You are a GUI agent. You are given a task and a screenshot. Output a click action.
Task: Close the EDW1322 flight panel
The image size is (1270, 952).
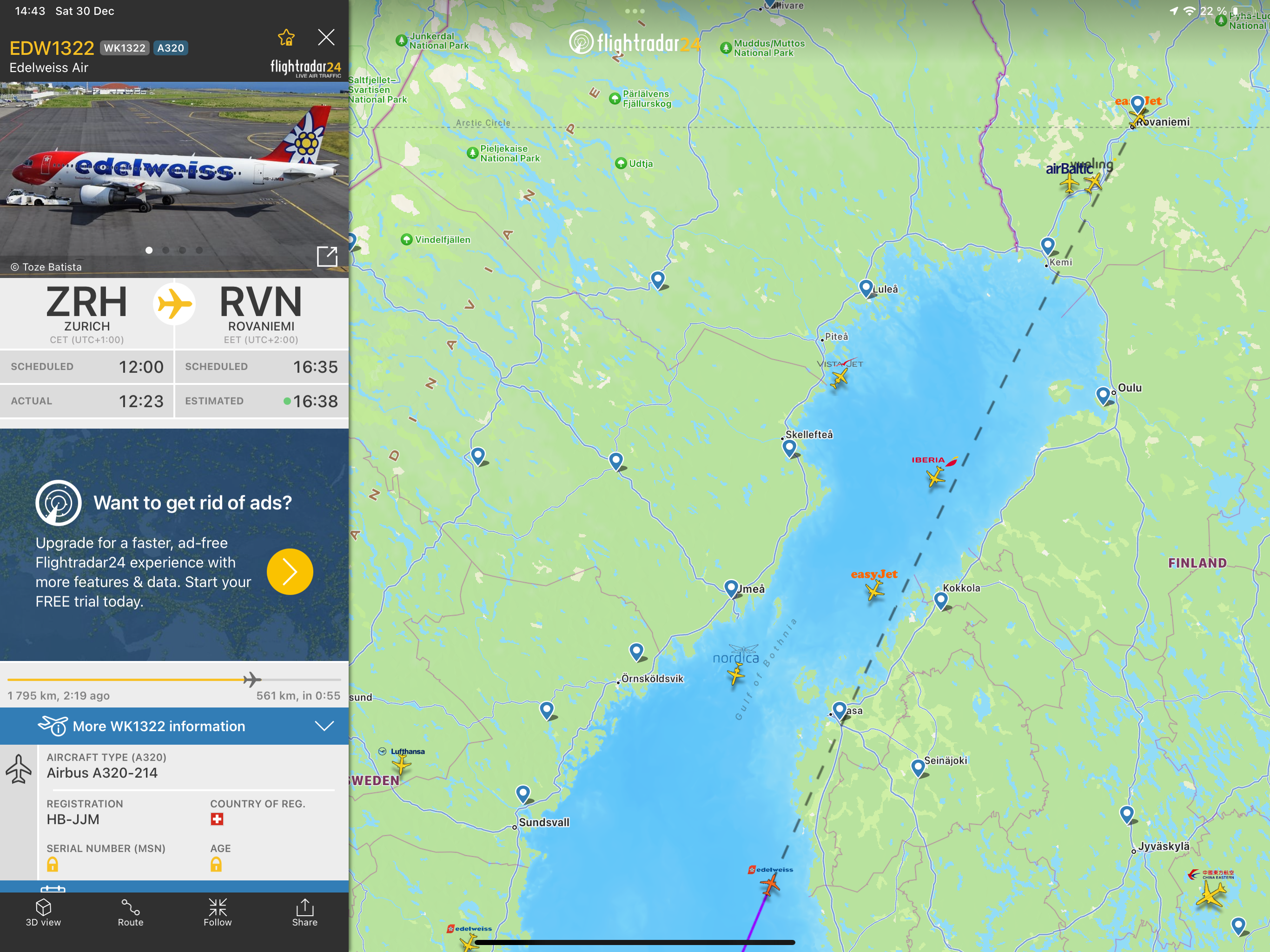point(326,38)
